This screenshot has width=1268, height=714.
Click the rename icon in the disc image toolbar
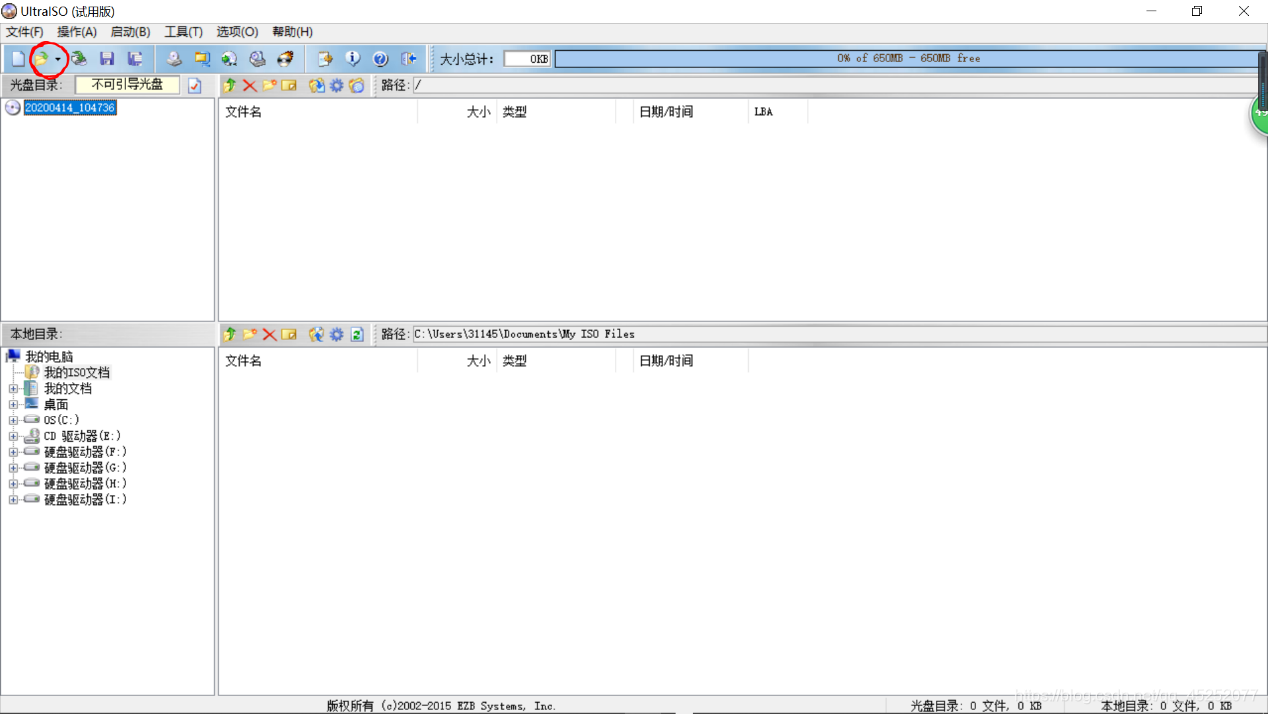coord(289,85)
